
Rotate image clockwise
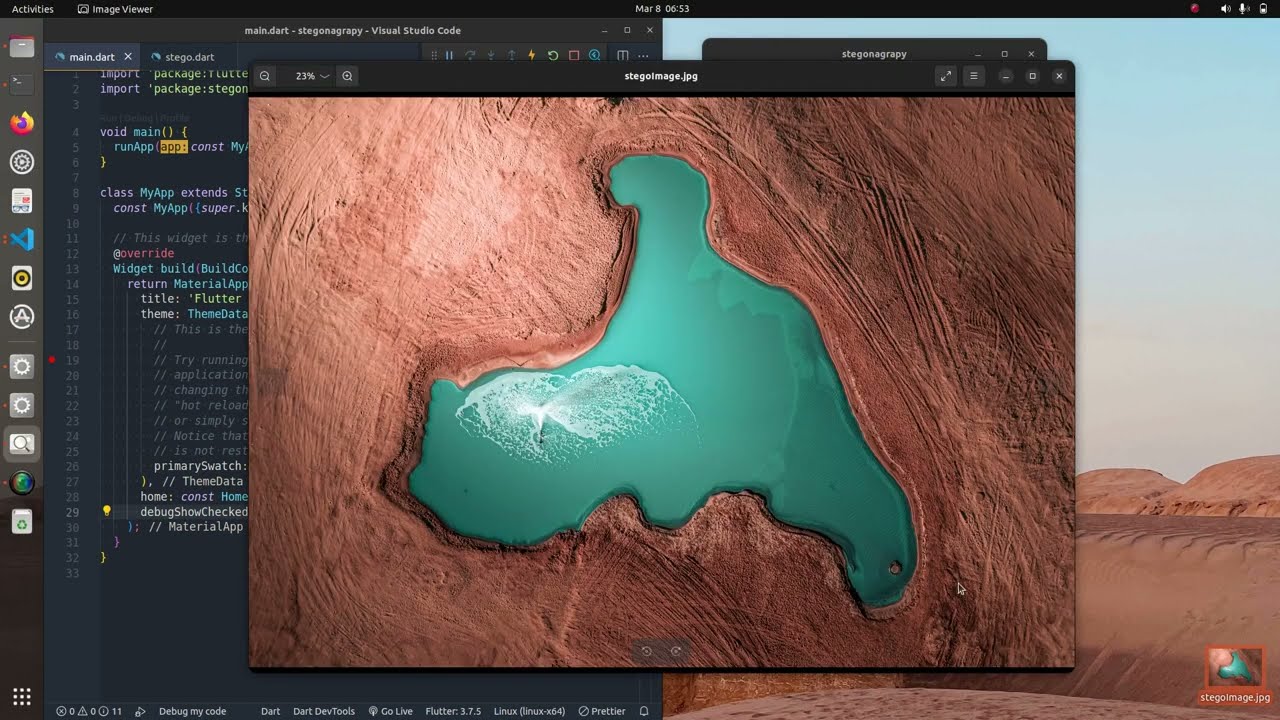pyautogui.click(x=676, y=651)
